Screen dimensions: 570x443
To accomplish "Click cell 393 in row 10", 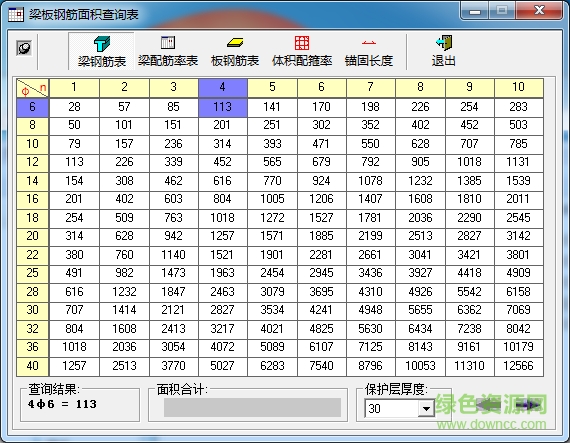I will [272, 144].
